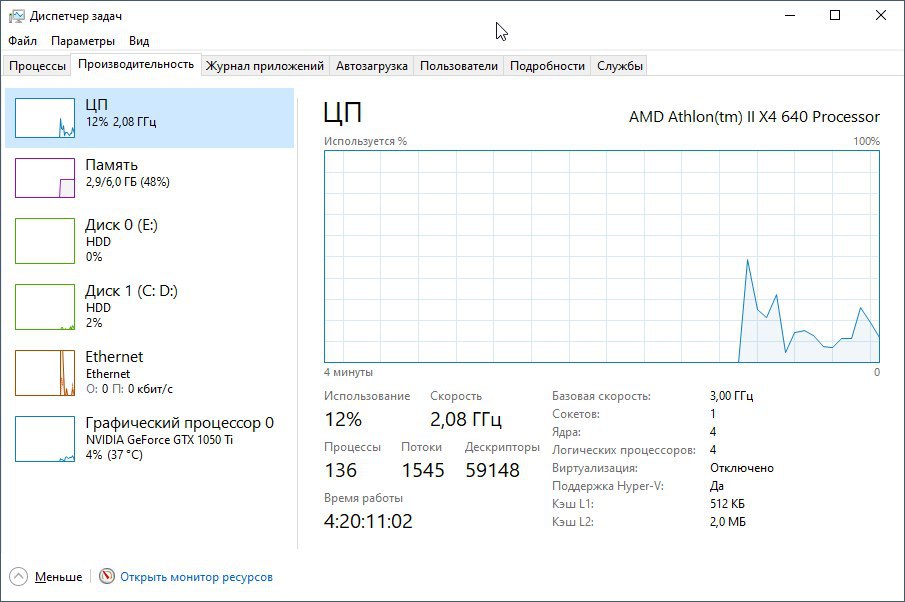Close the Task Manager window
This screenshot has height=602, width=905.
(x=881, y=16)
